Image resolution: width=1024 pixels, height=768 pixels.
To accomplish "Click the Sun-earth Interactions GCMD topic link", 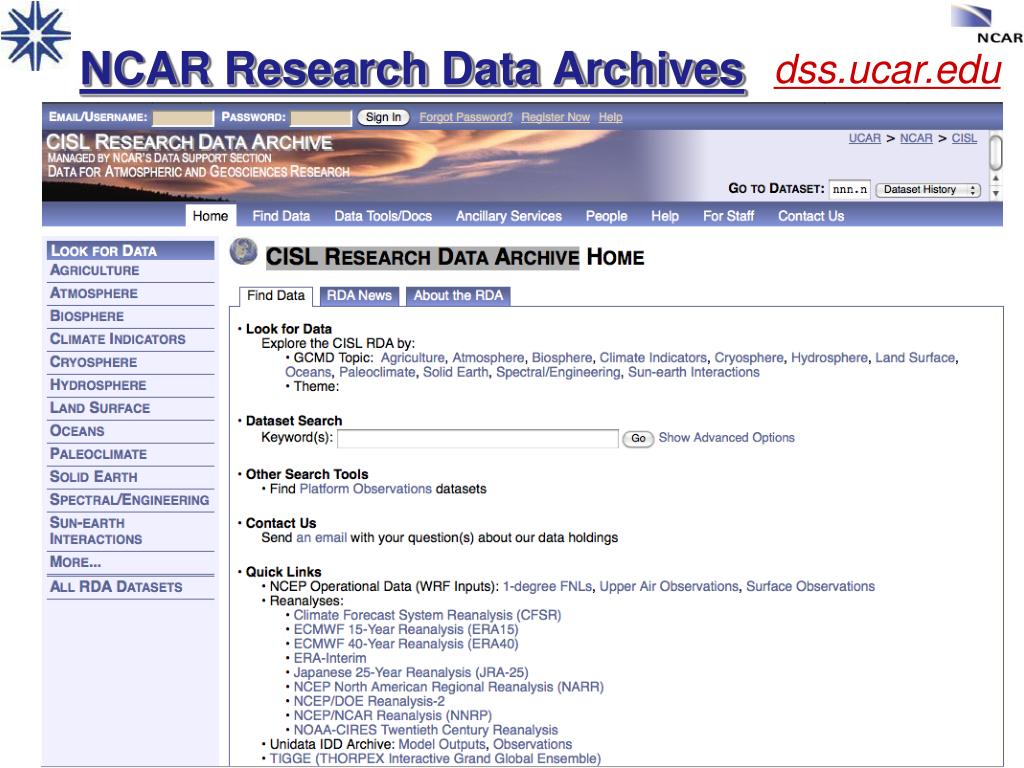I will pyautogui.click(x=694, y=372).
